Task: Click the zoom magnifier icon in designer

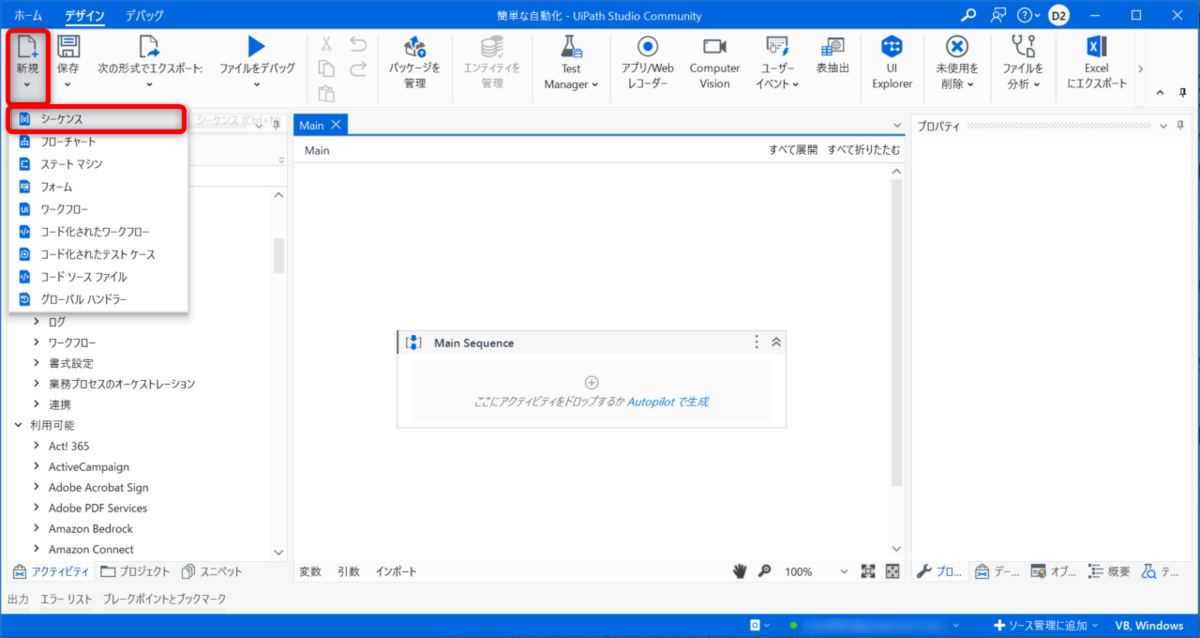Action: [765, 571]
